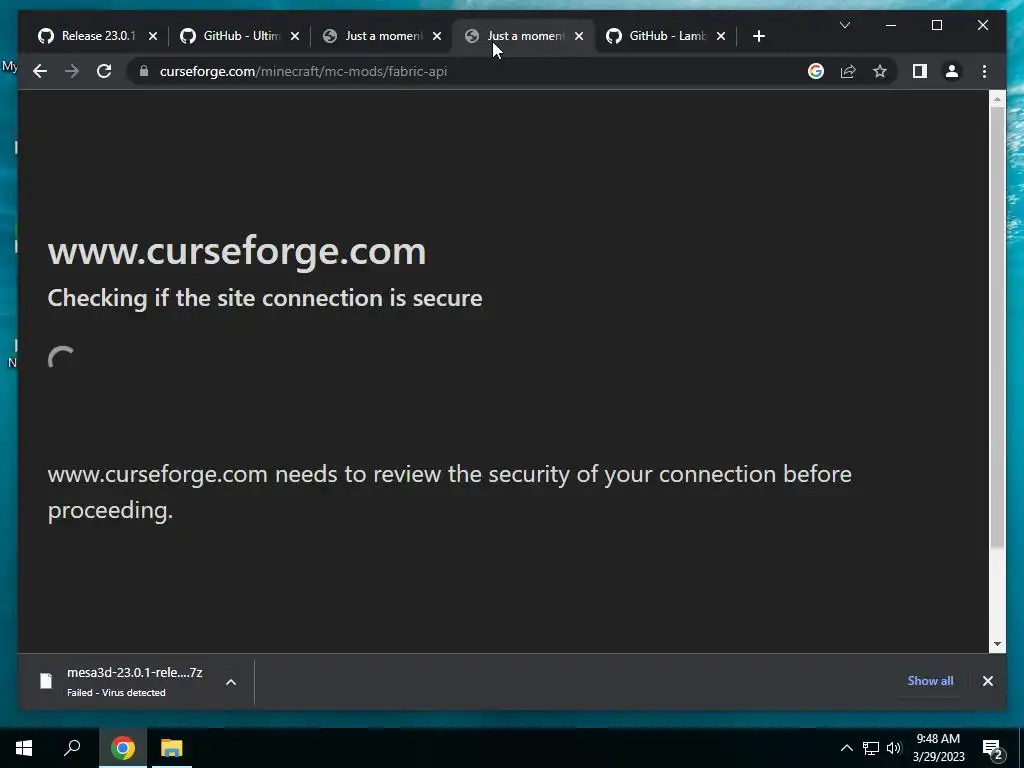1024x768 pixels.
Task: View site information via the lock icon
Action: [144, 71]
